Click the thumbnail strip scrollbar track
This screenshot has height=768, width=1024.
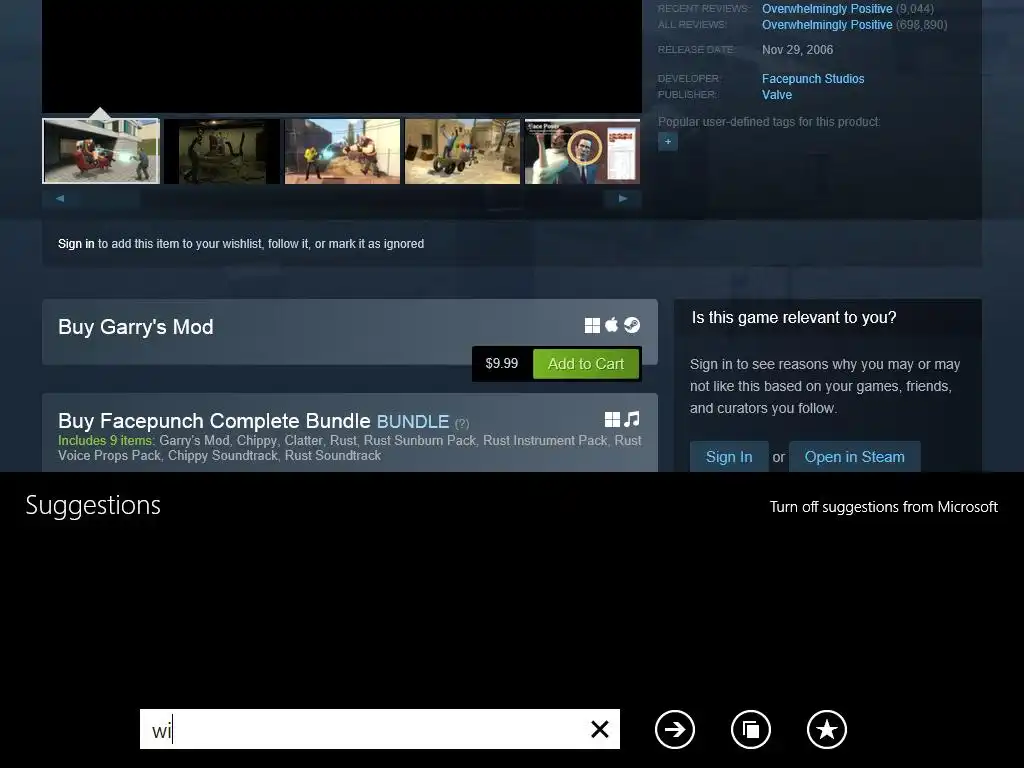(342, 199)
